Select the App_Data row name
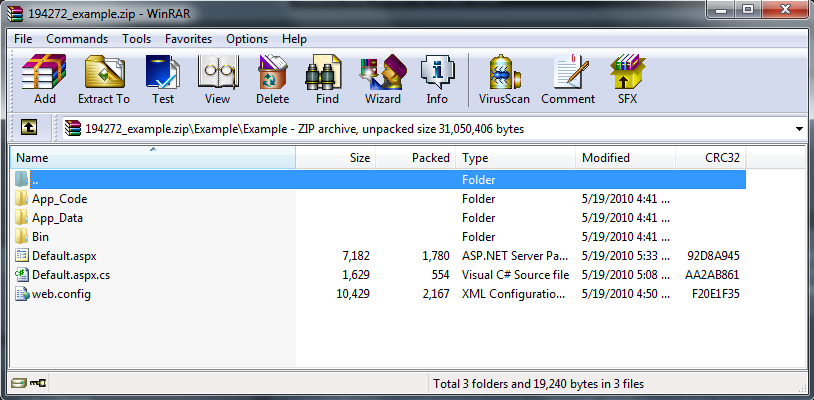Screen dimensions: 814x400 click(x=57, y=218)
